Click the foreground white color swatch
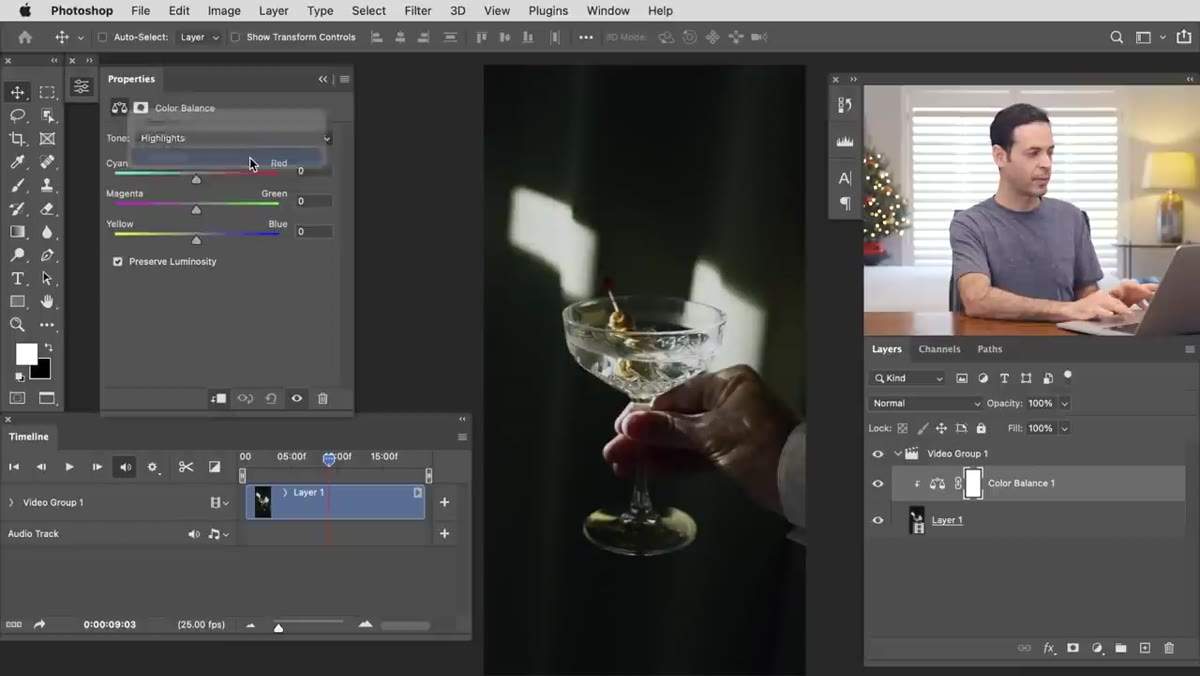 click(x=26, y=354)
